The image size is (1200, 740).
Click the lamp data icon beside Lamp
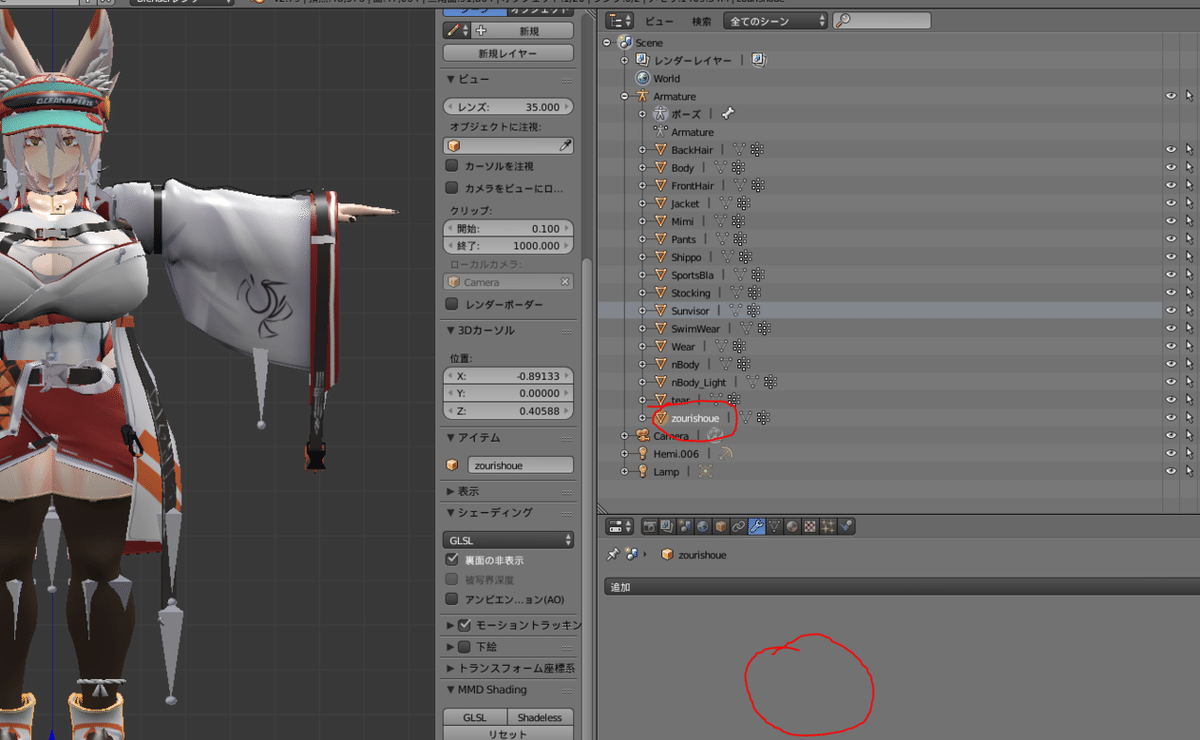pyautogui.click(x=705, y=471)
